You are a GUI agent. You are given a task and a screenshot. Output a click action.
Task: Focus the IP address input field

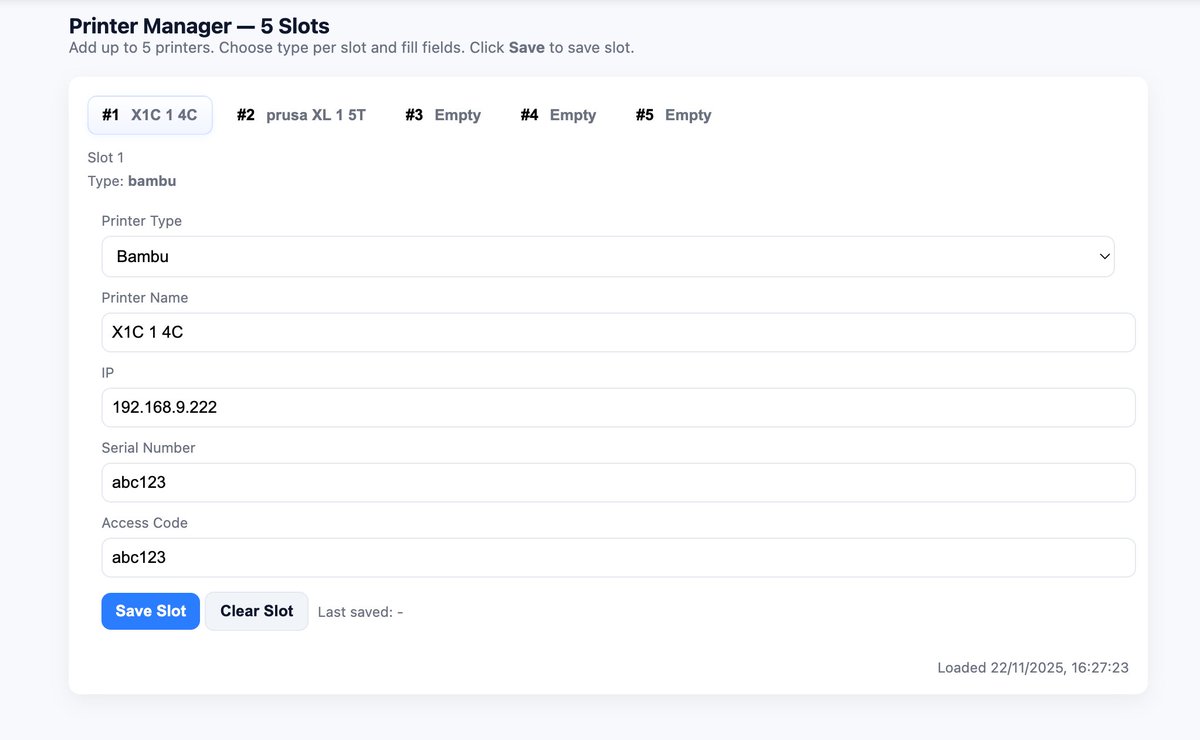(618, 407)
